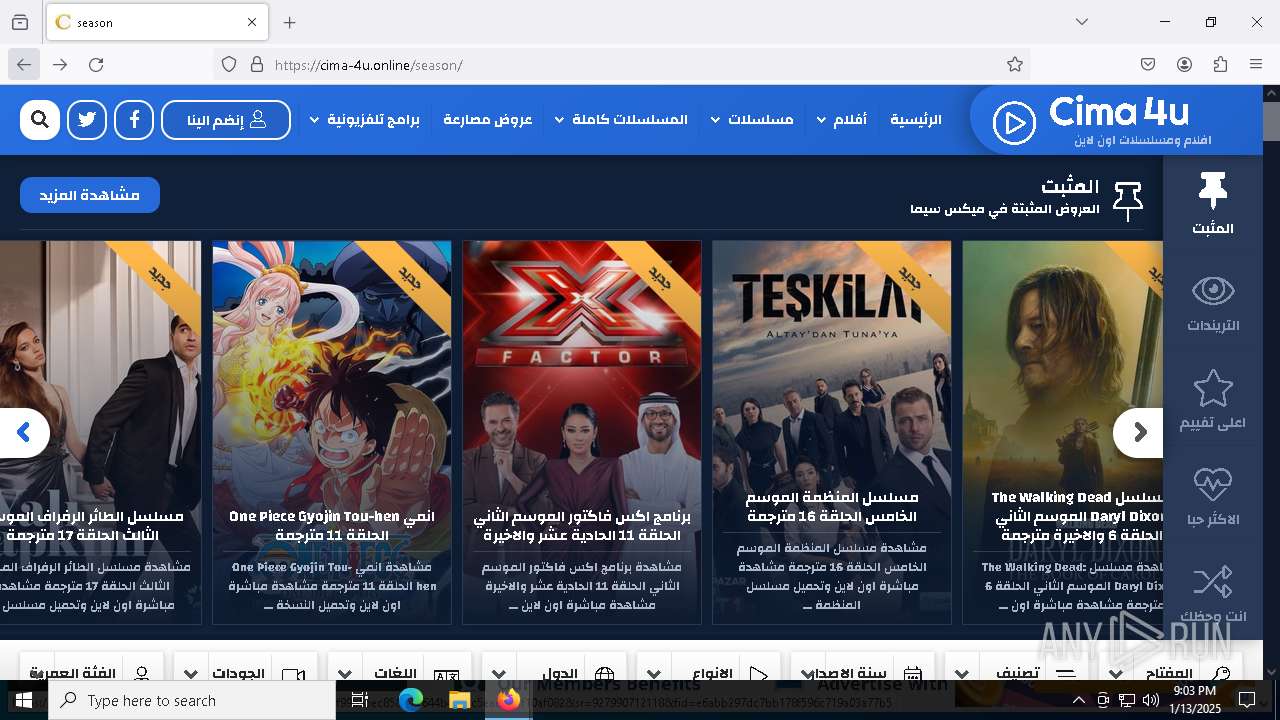Open the الرئيسية home menu item

[x=916, y=120]
